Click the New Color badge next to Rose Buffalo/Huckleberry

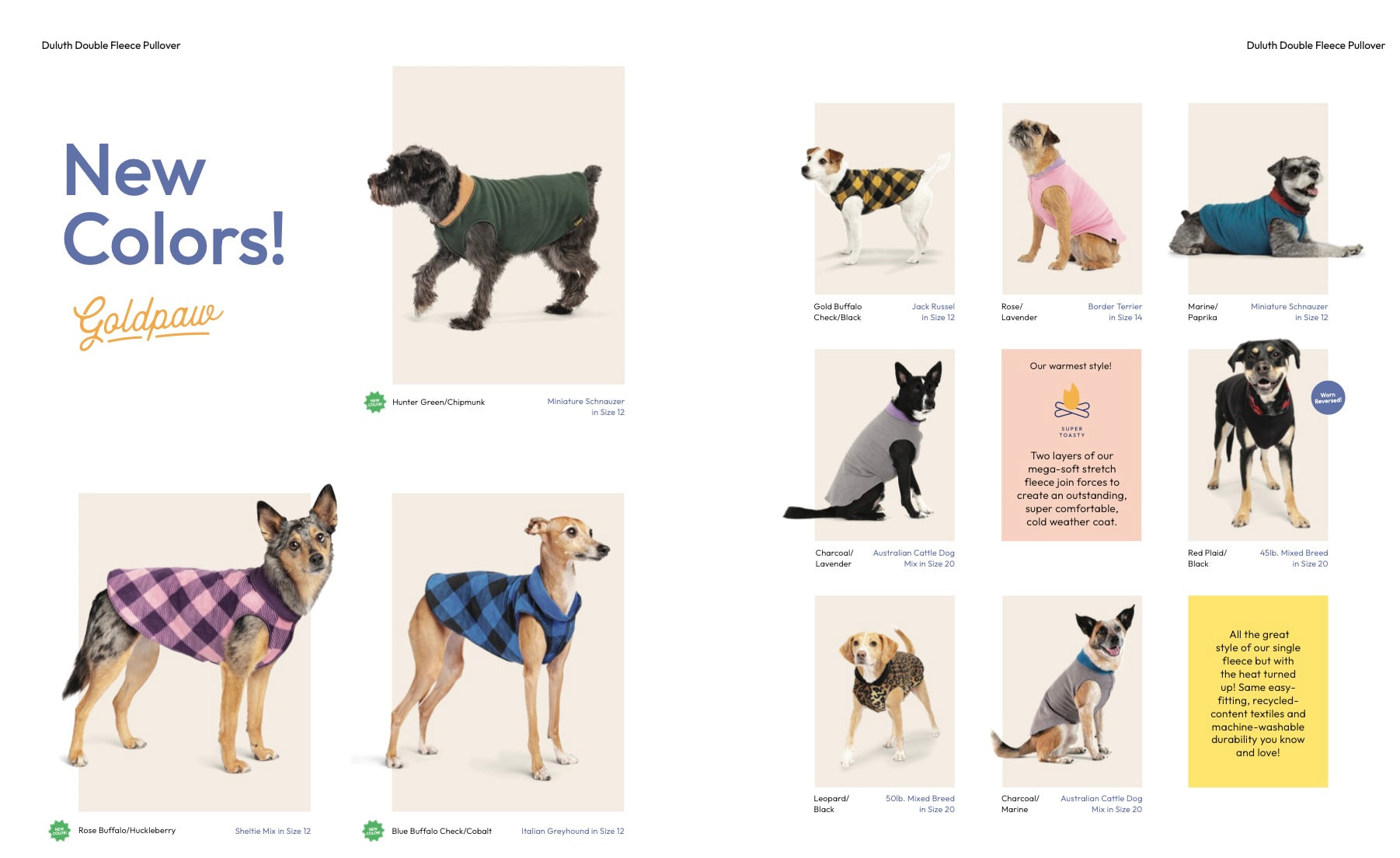[x=60, y=831]
